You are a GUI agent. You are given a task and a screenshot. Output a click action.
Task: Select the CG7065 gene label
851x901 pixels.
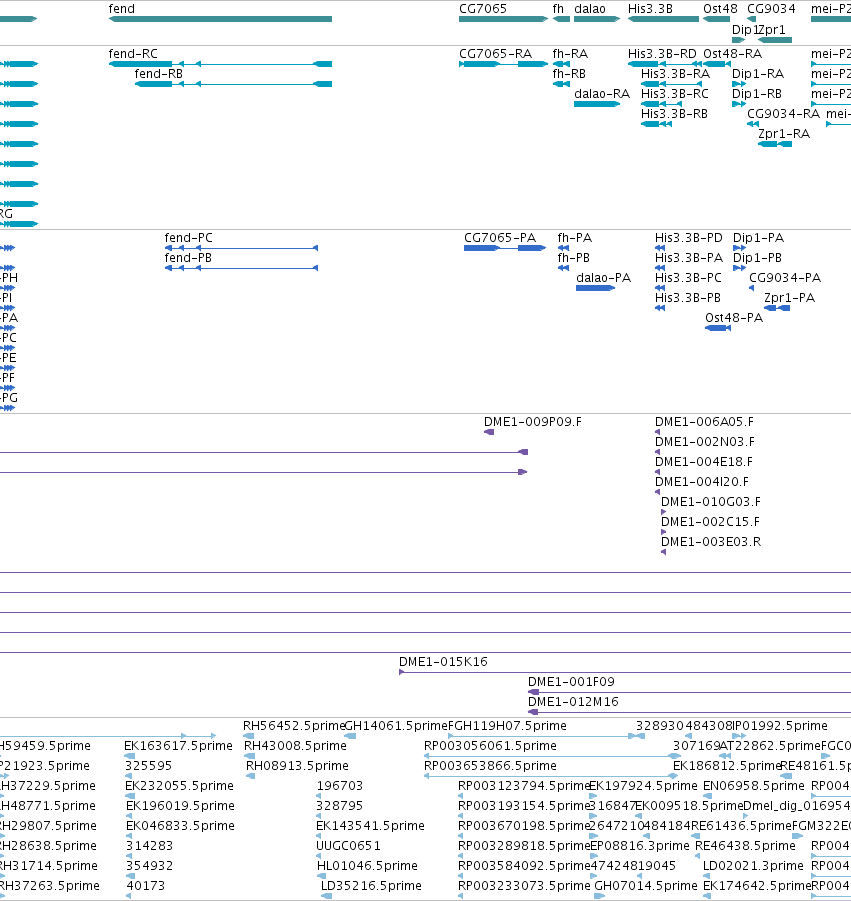click(x=483, y=9)
